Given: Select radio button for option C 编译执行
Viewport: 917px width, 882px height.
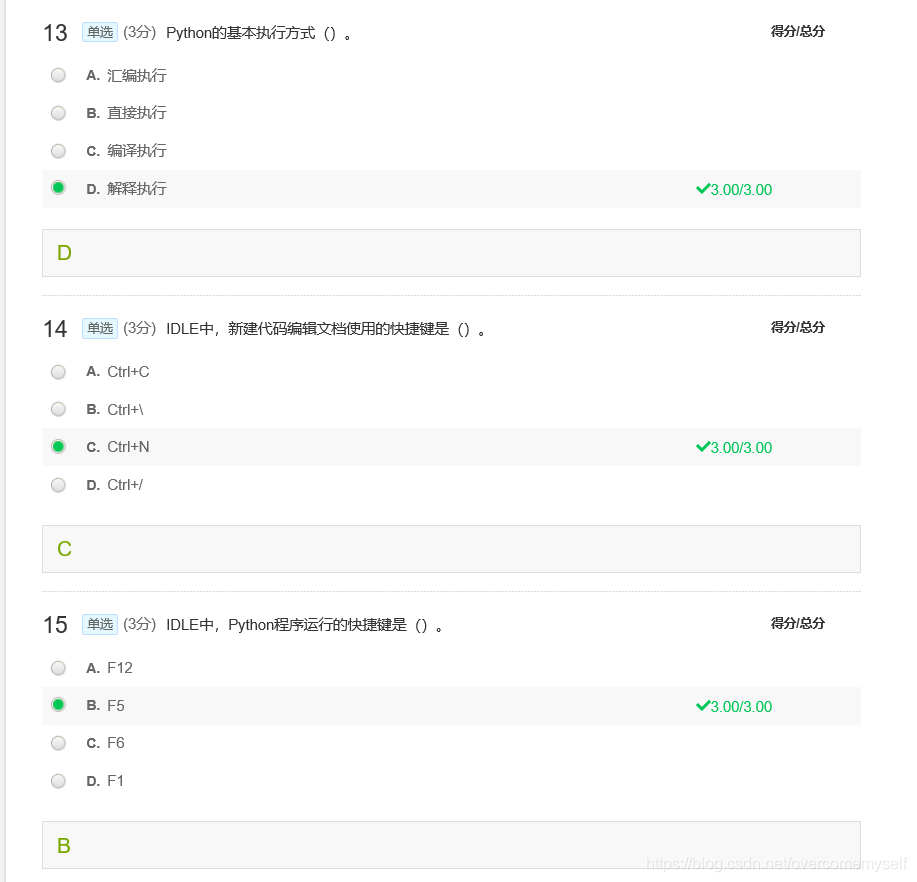Looking at the screenshot, I should pos(58,151).
